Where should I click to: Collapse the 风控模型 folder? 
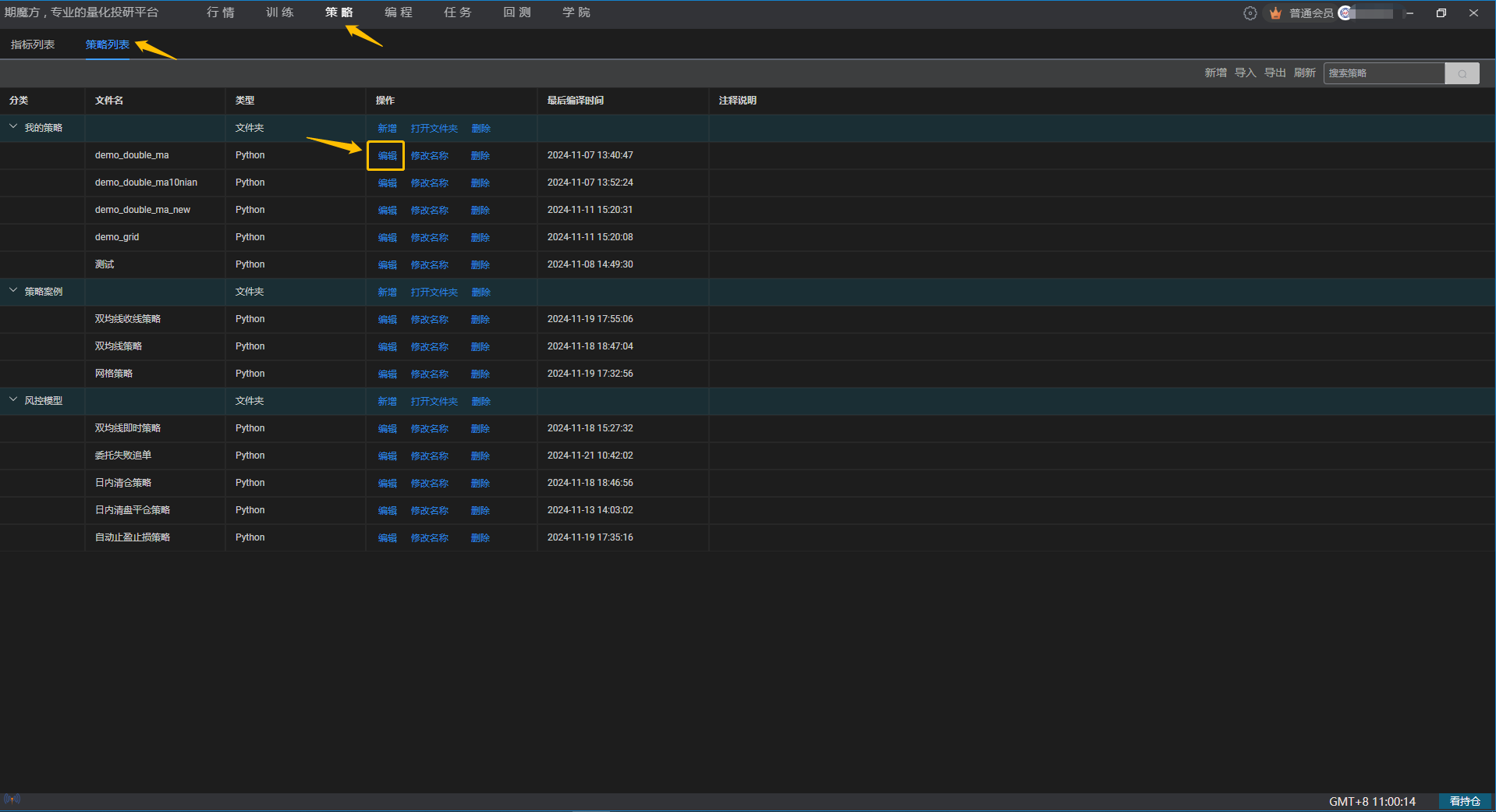(x=13, y=400)
